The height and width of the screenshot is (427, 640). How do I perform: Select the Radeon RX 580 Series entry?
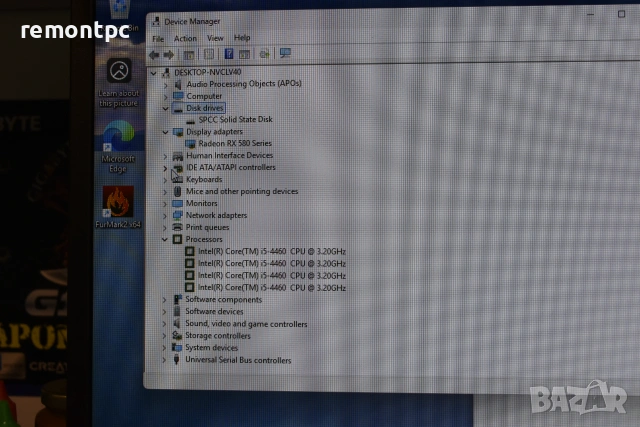(235, 143)
